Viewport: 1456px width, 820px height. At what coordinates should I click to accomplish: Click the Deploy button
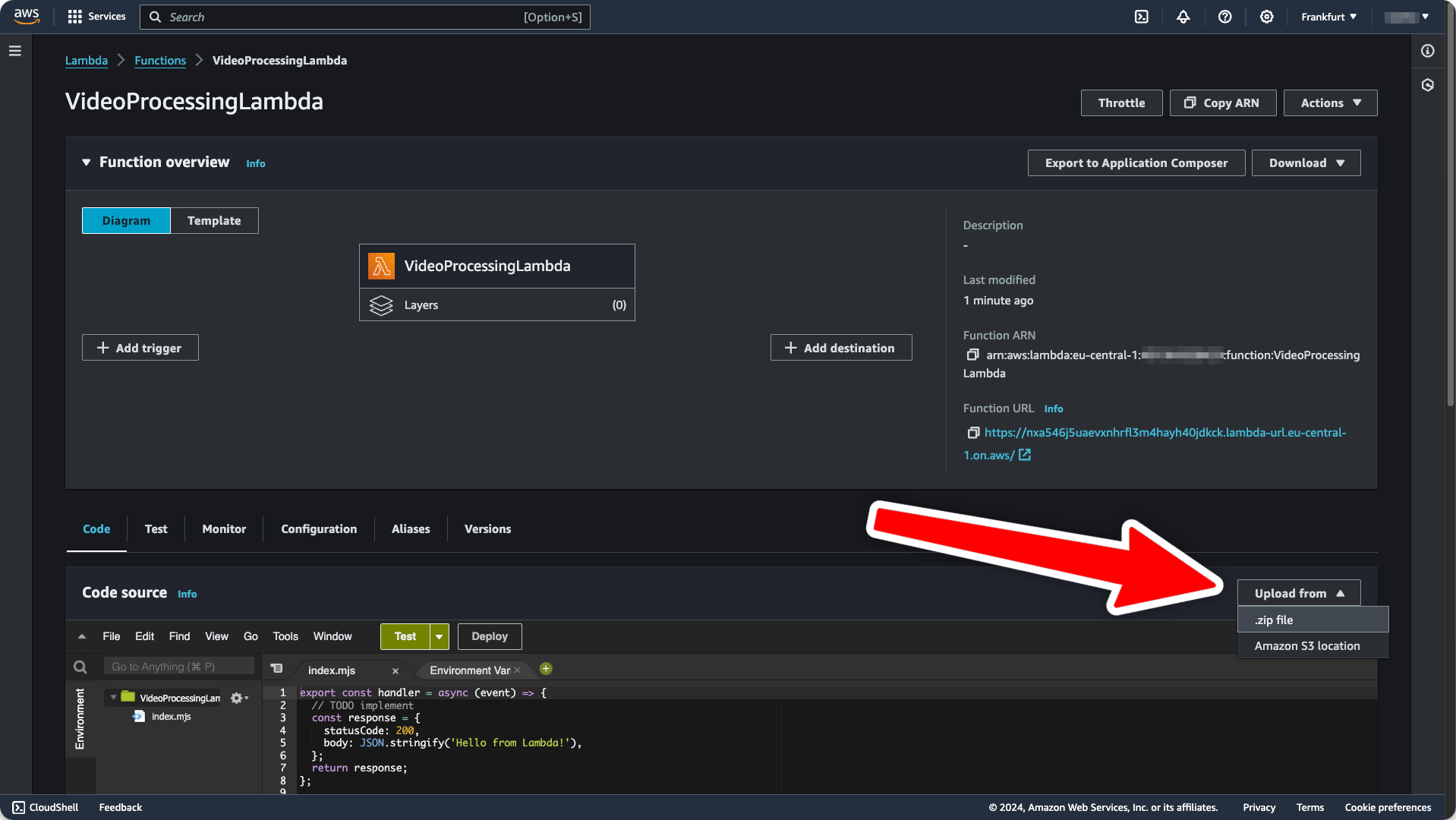(x=490, y=637)
